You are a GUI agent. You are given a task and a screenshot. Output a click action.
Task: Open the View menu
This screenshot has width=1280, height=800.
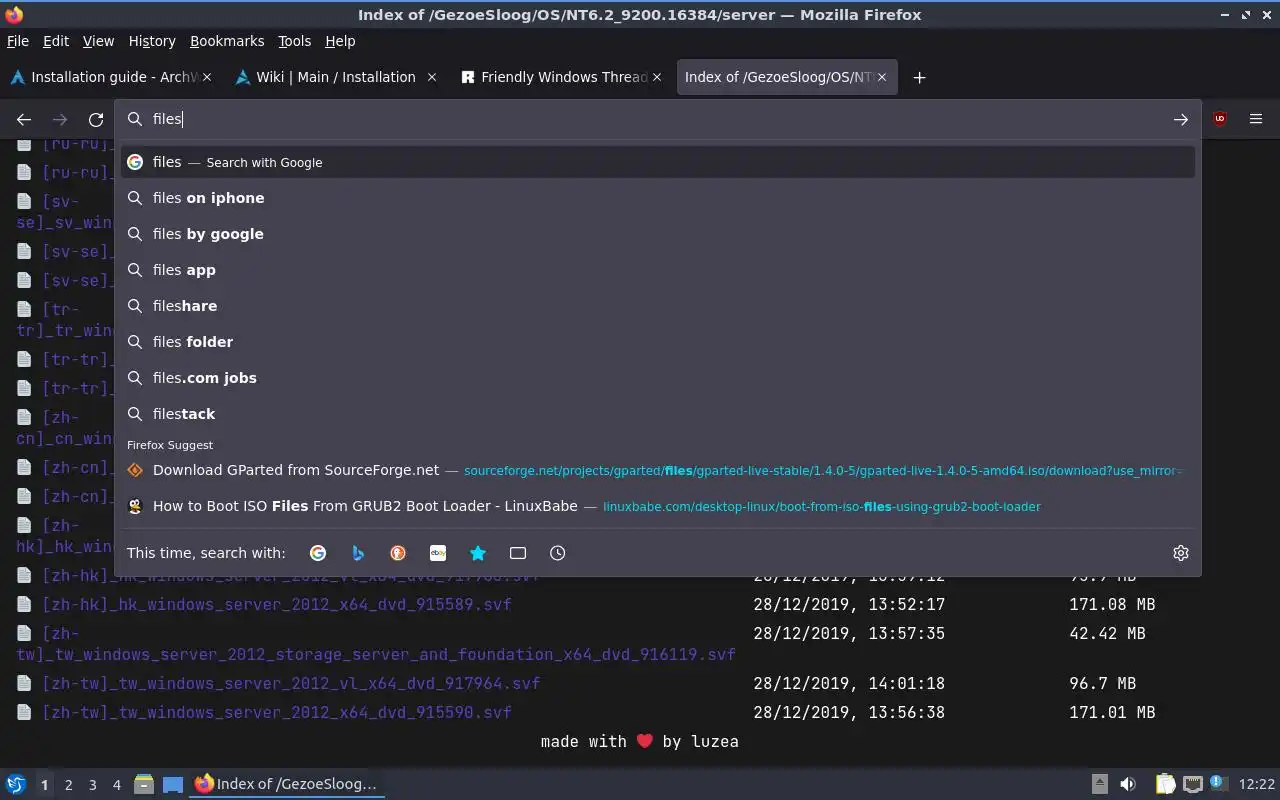coord(98,41)
